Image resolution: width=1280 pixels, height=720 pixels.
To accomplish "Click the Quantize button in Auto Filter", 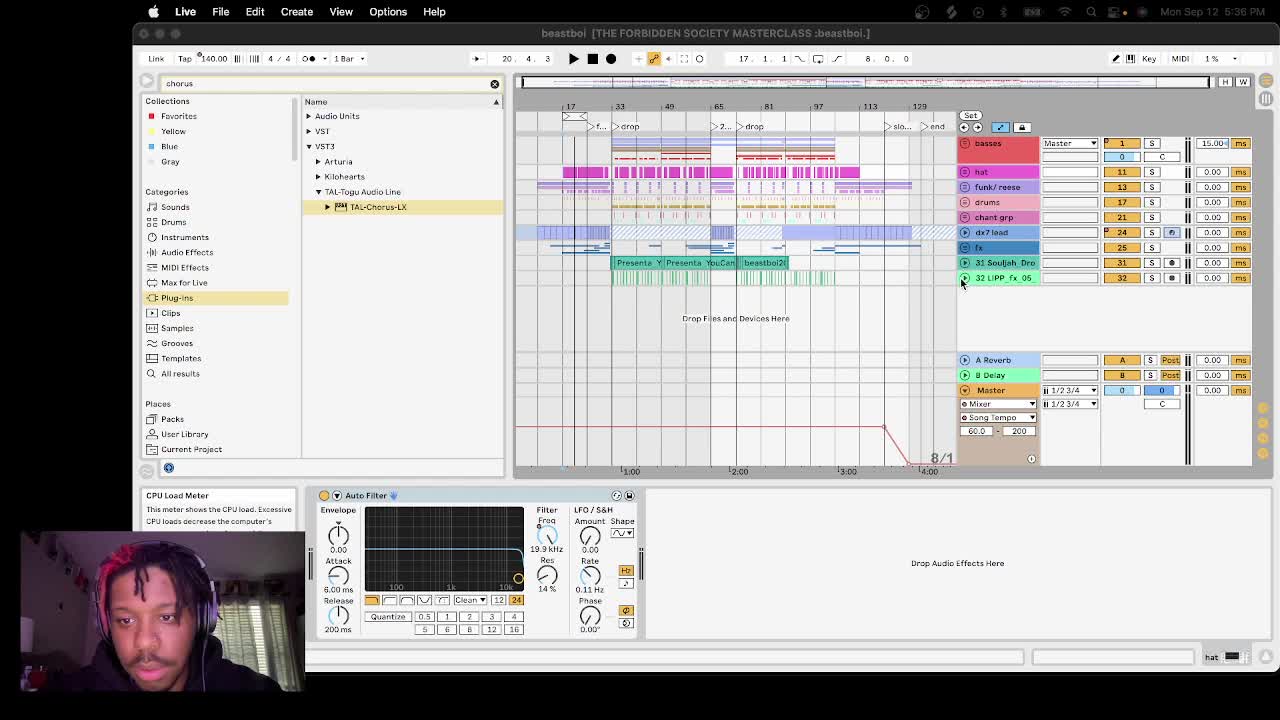I will 388,617.
